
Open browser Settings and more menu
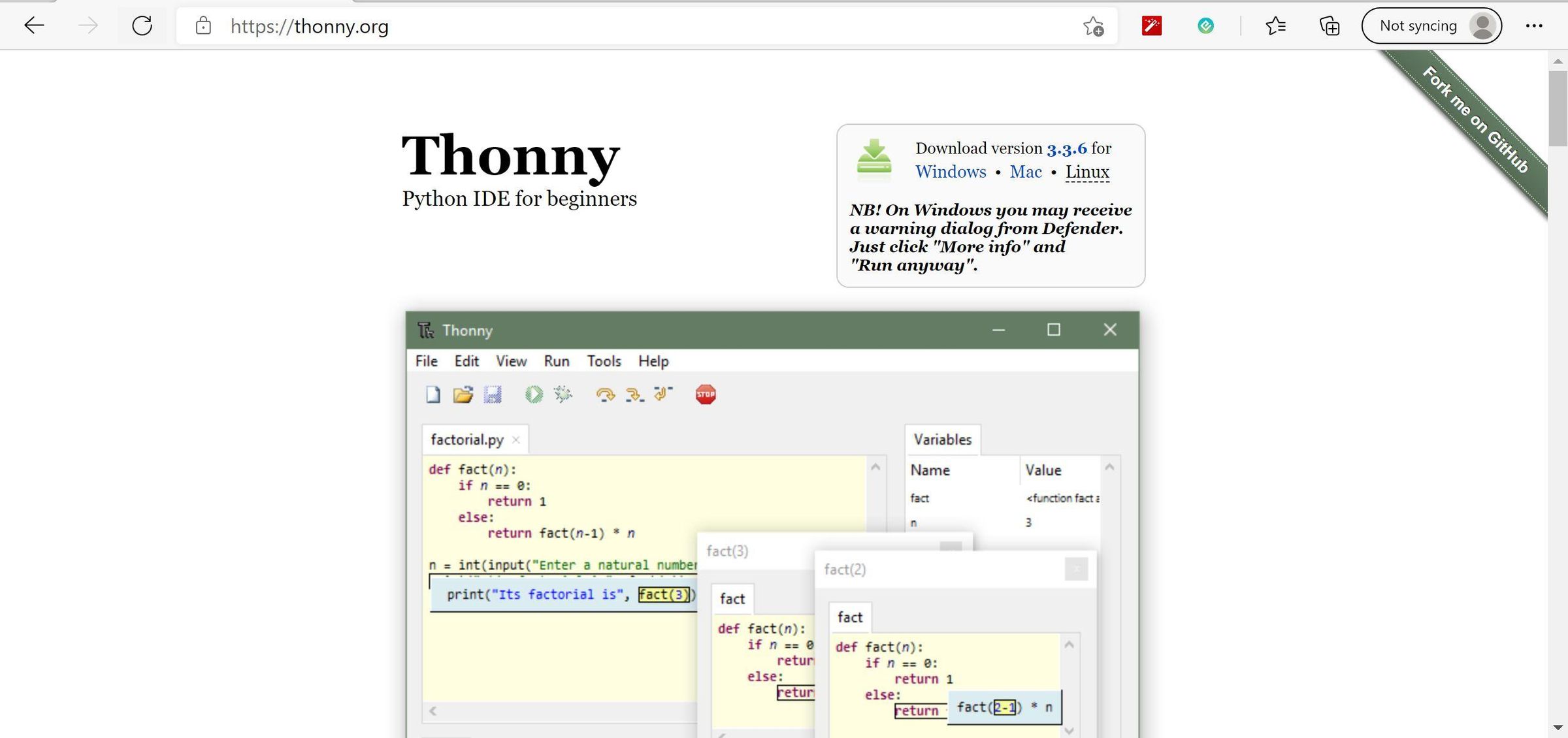pyautogui.click(x=1533, y=26)
